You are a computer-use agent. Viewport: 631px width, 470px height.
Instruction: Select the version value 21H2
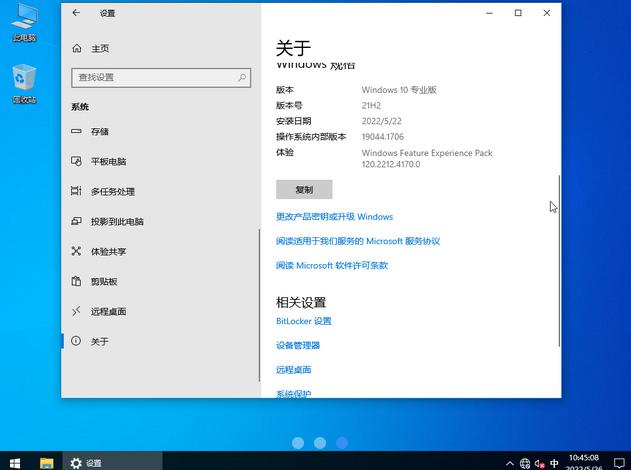371,105
